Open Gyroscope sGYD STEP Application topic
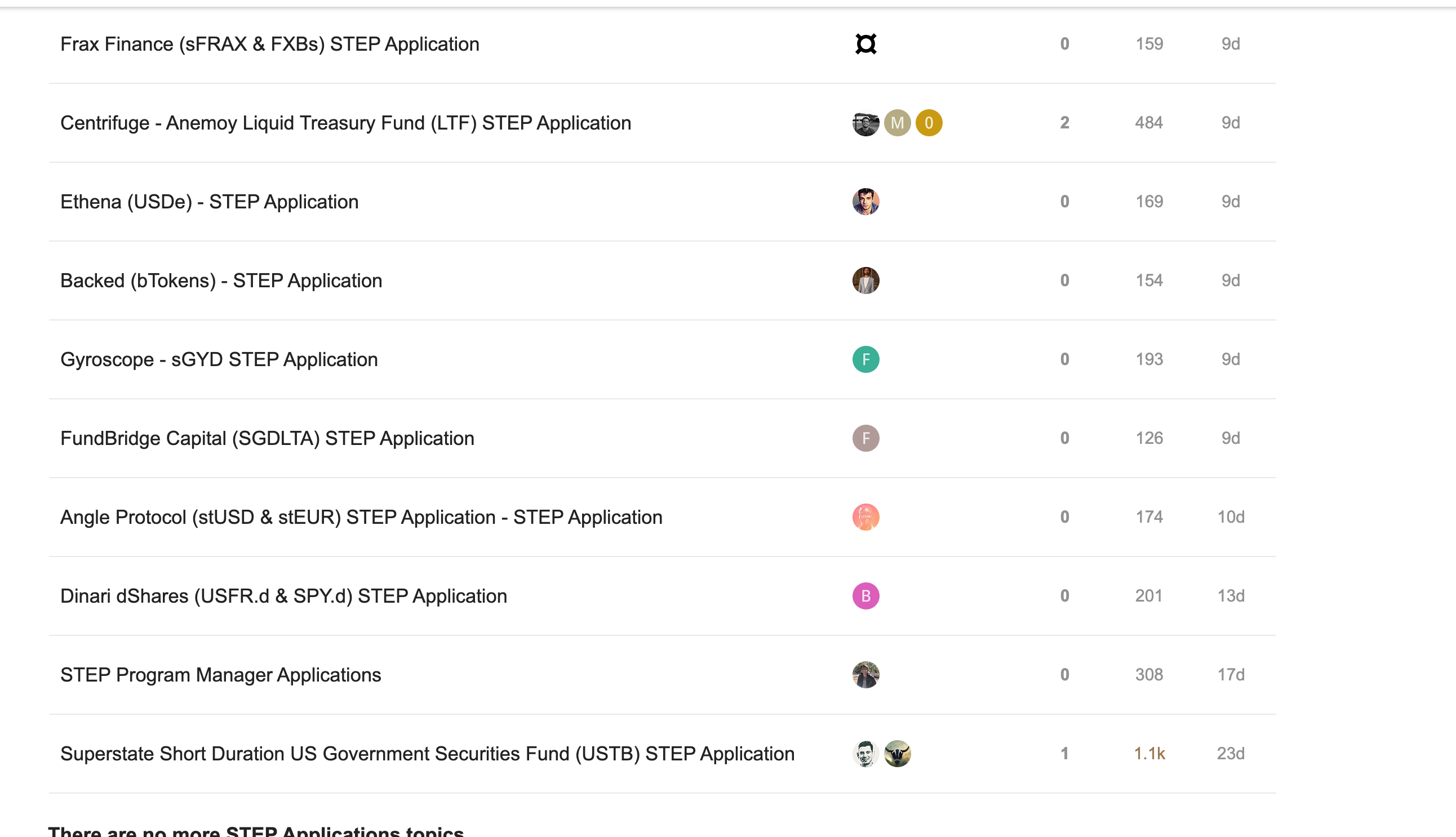Screen dimensions: 1456x837 click(219, 359)
